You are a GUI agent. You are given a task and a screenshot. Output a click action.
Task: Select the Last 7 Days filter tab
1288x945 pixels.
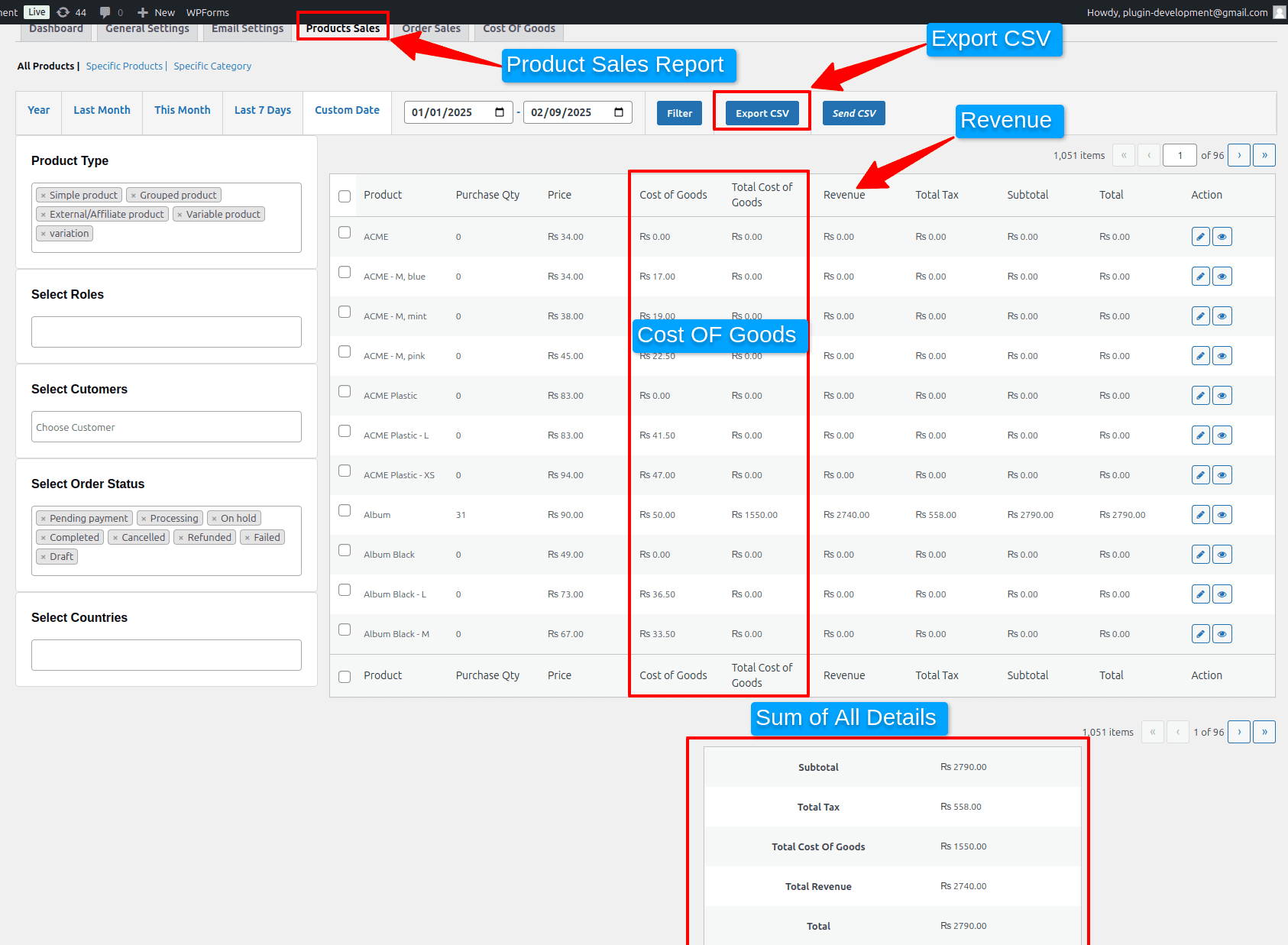tap(263, 110)
